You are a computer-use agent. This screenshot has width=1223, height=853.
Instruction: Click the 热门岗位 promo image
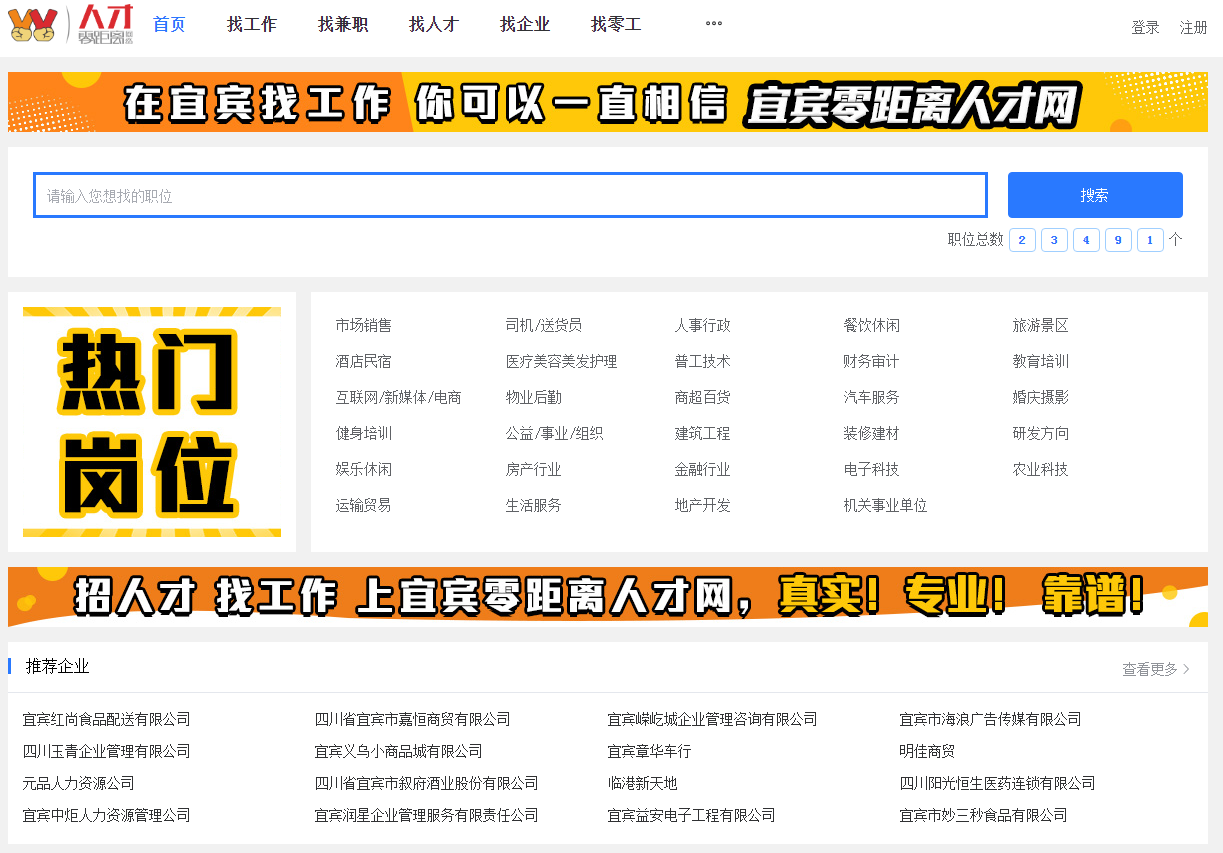point(152,421)
